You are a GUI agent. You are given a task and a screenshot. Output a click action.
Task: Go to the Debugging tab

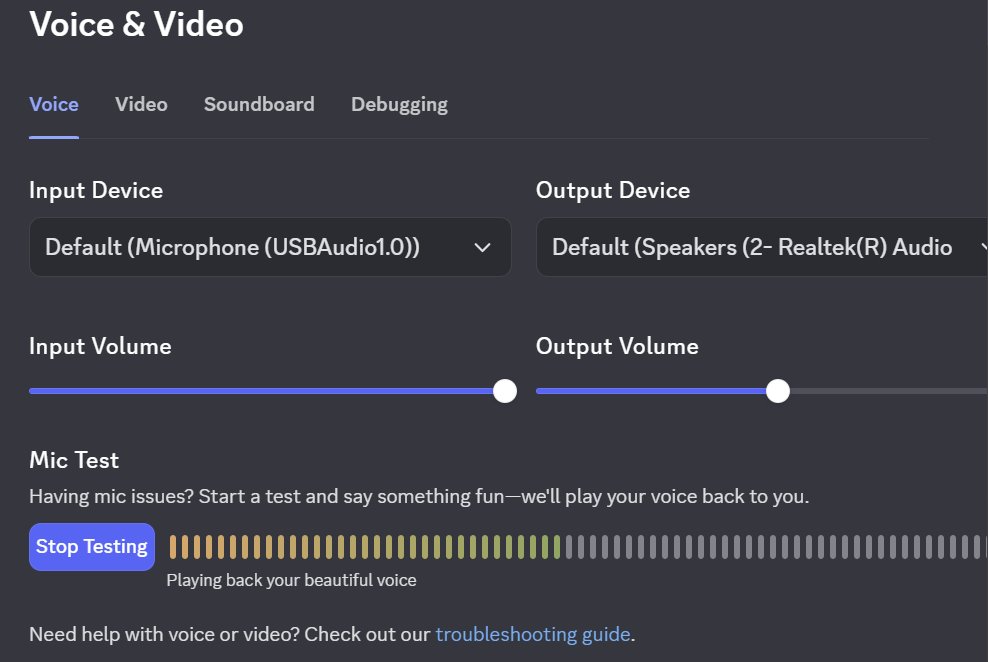[x=399, y=105]
